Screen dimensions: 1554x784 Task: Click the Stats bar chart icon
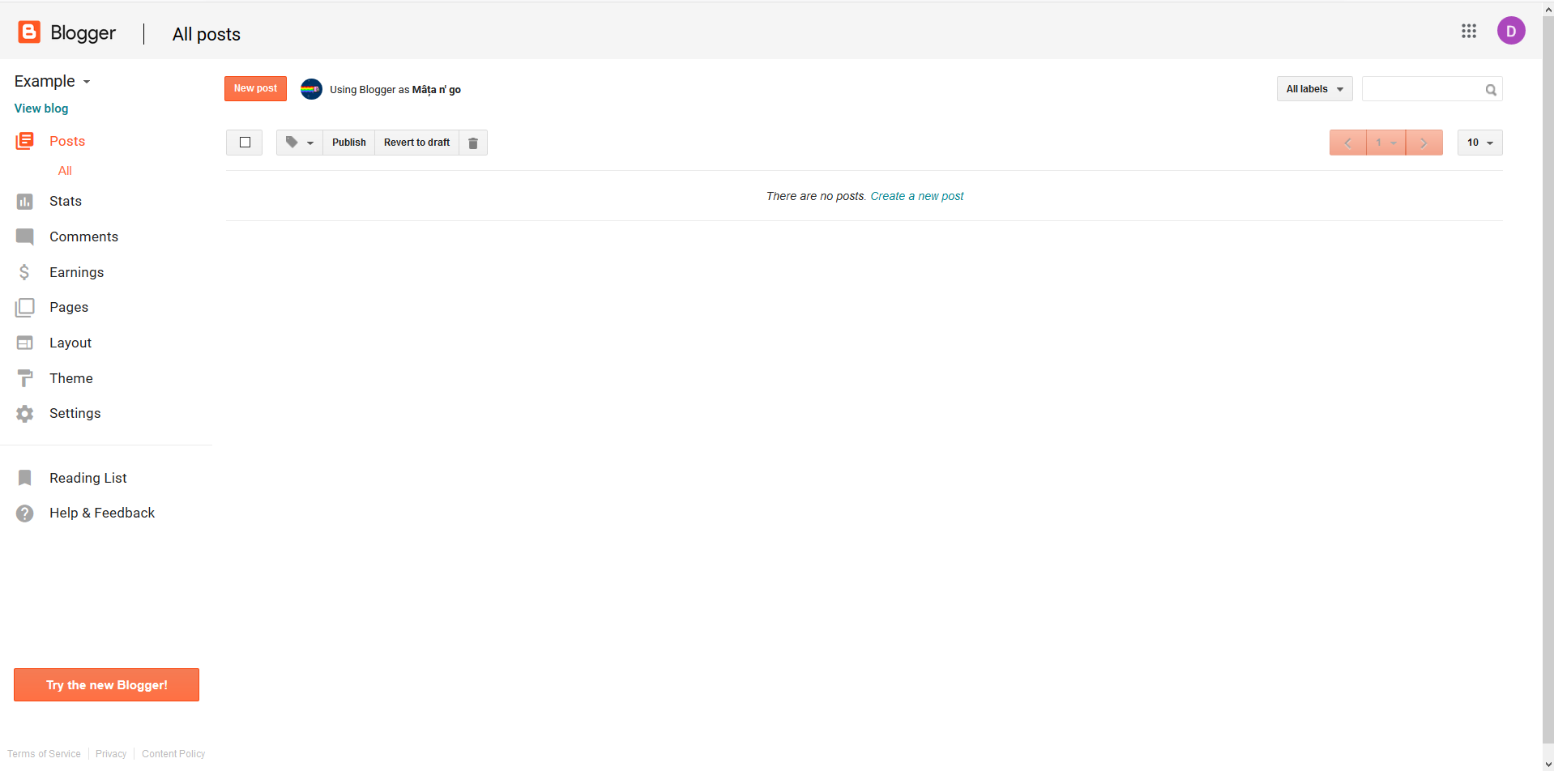[24, 201]
